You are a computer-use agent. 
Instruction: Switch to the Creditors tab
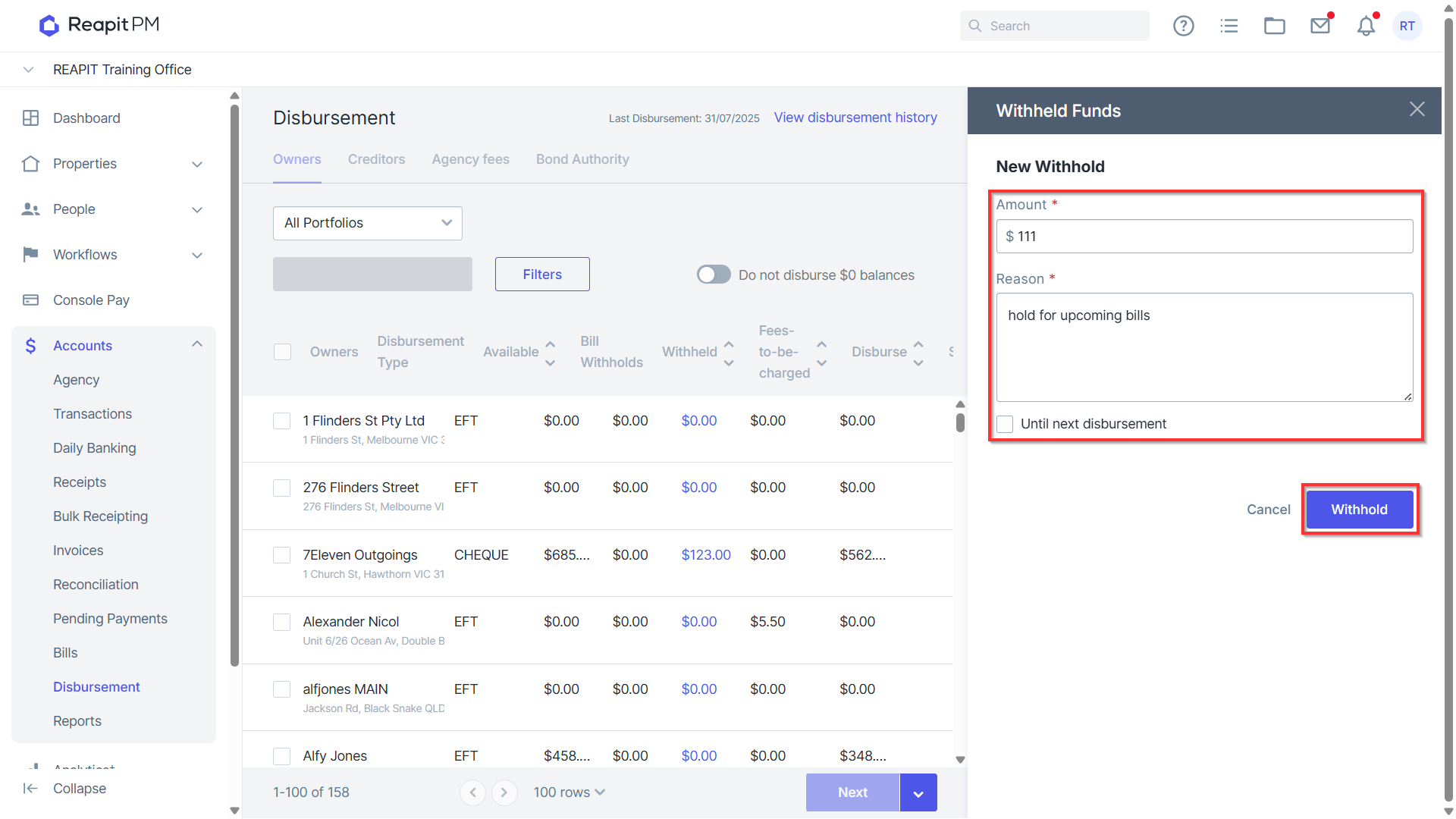click(x=376, y=159)
